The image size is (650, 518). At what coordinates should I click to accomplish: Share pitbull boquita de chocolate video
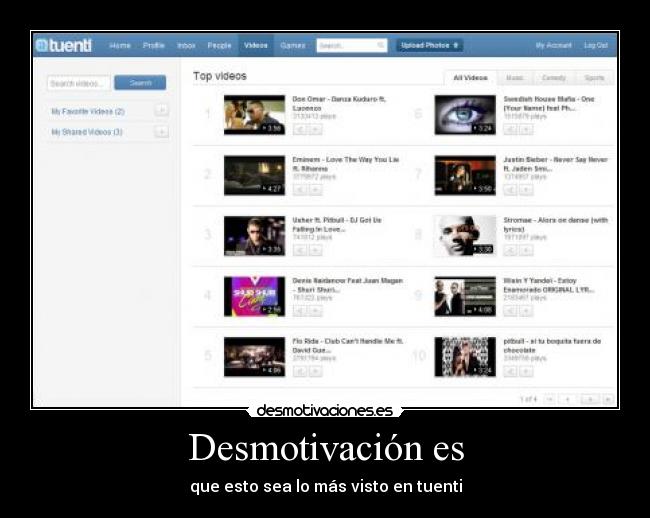[510, 371]
